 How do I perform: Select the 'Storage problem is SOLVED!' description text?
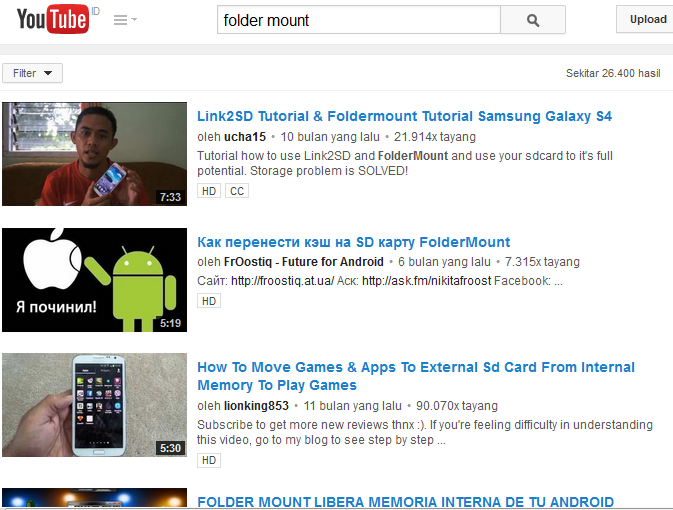pyautogui.click(x=329, y=171)
